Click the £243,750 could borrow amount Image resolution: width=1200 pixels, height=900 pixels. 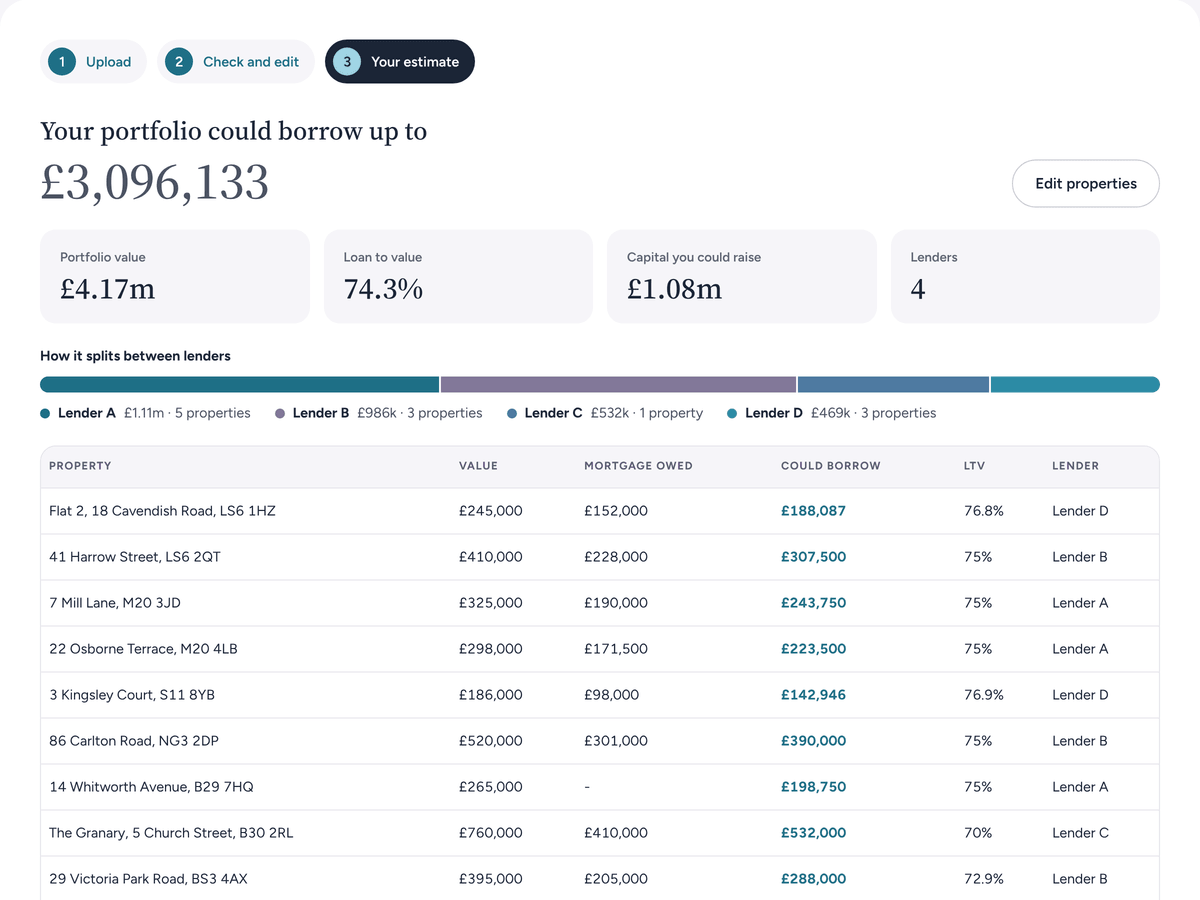813,603
